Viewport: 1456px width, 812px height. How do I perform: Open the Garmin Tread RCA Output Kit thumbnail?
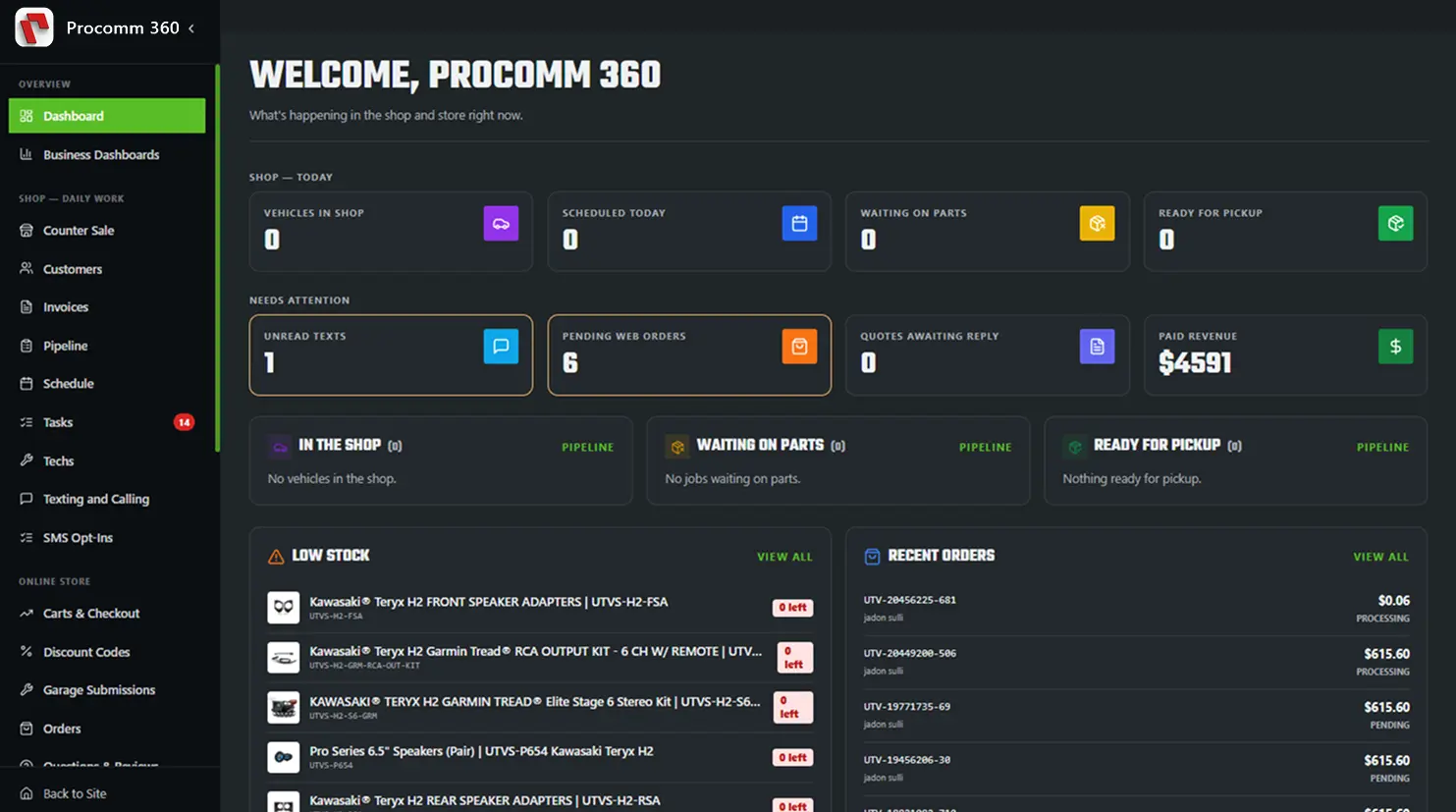(x=284, y=657)
